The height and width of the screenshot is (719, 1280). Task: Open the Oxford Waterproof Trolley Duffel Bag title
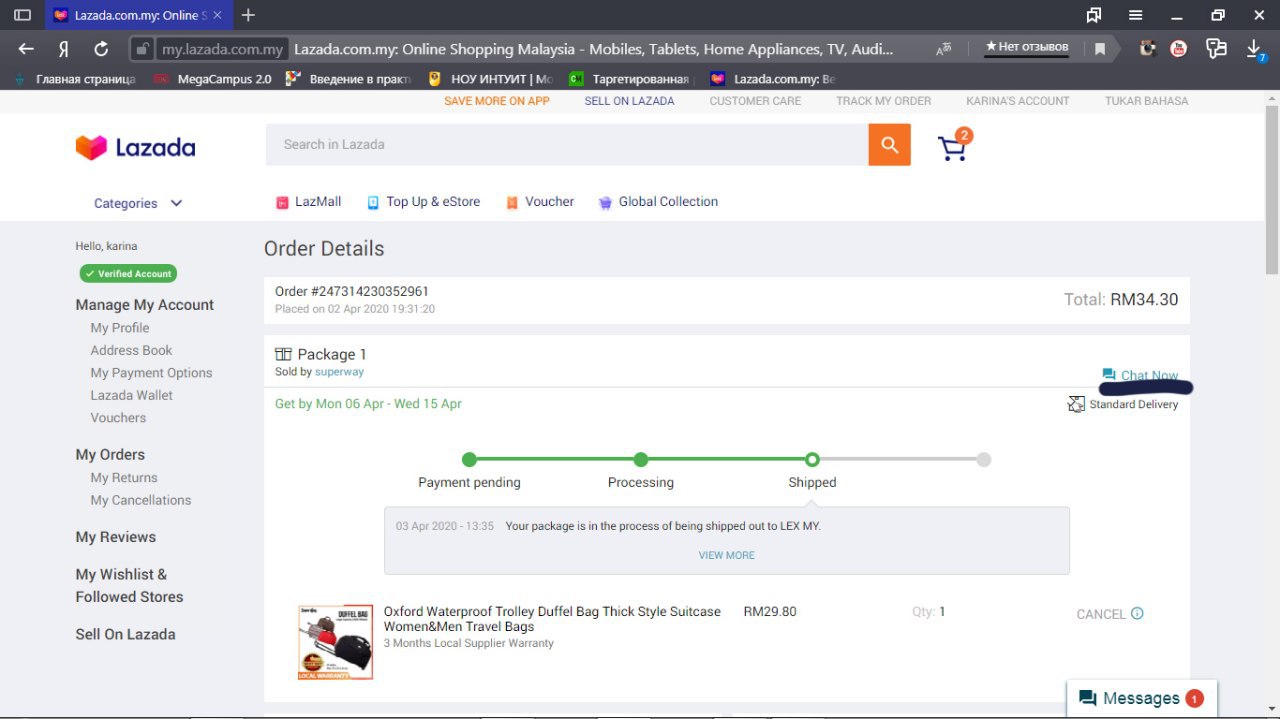(x=552, y=619)
